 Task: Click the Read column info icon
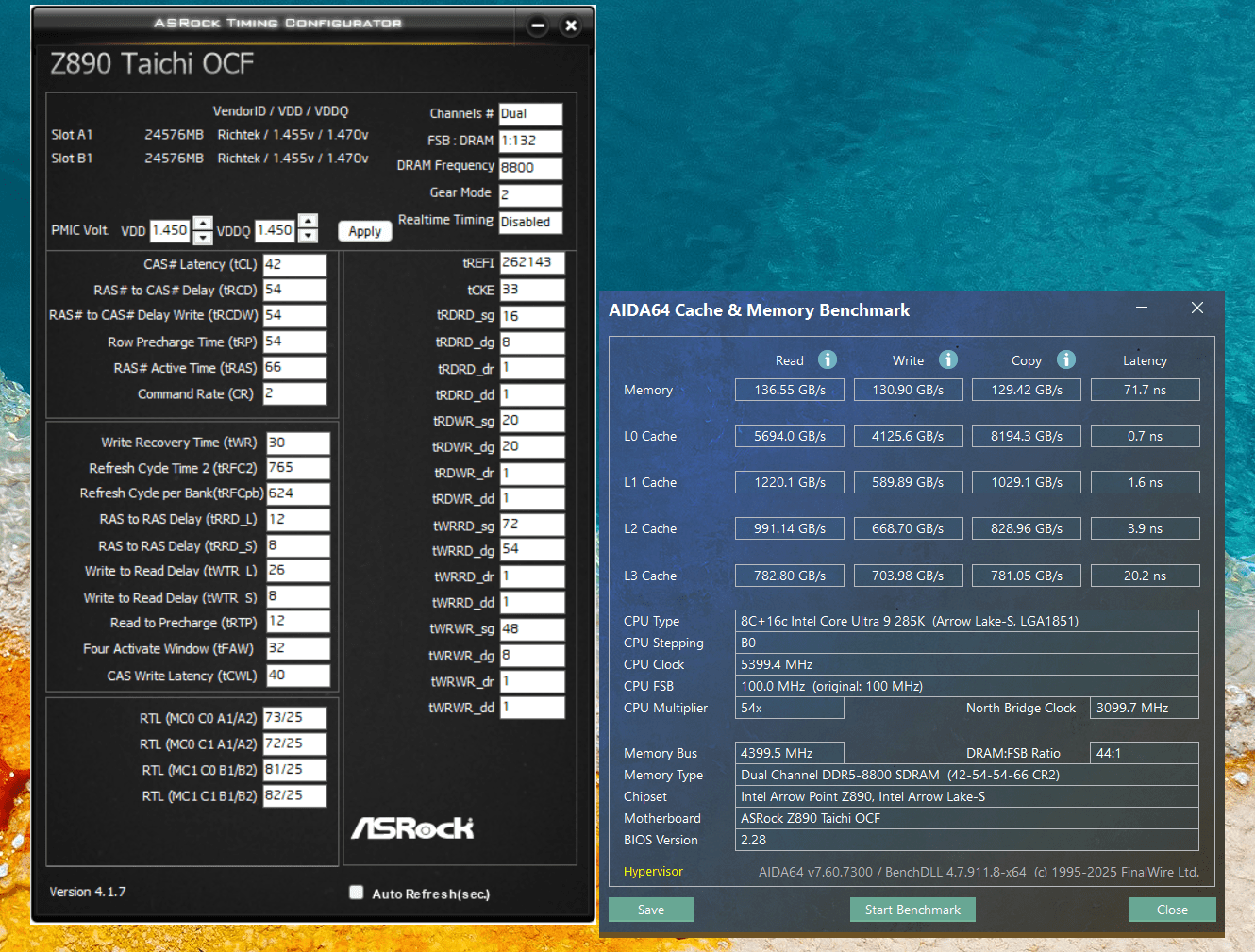(827, 359)
